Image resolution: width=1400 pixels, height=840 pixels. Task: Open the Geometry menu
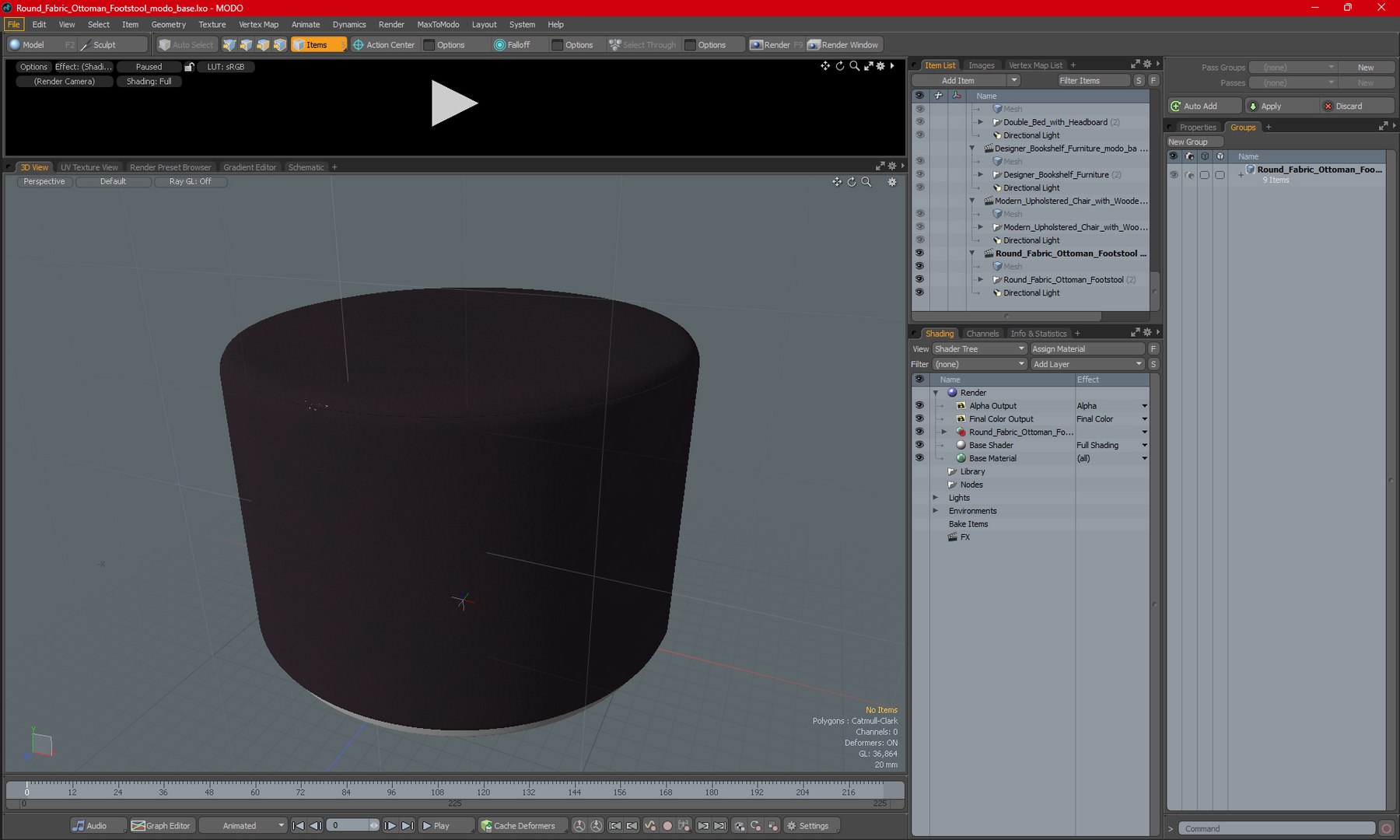(x=168, y=25)
